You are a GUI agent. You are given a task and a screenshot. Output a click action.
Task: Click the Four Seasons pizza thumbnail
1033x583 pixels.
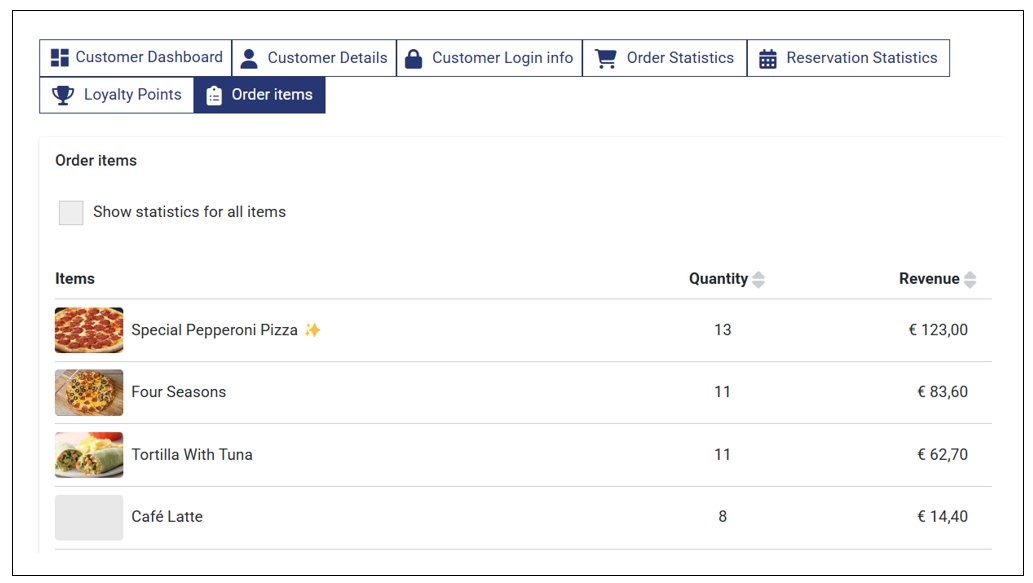tap(89, 392)
